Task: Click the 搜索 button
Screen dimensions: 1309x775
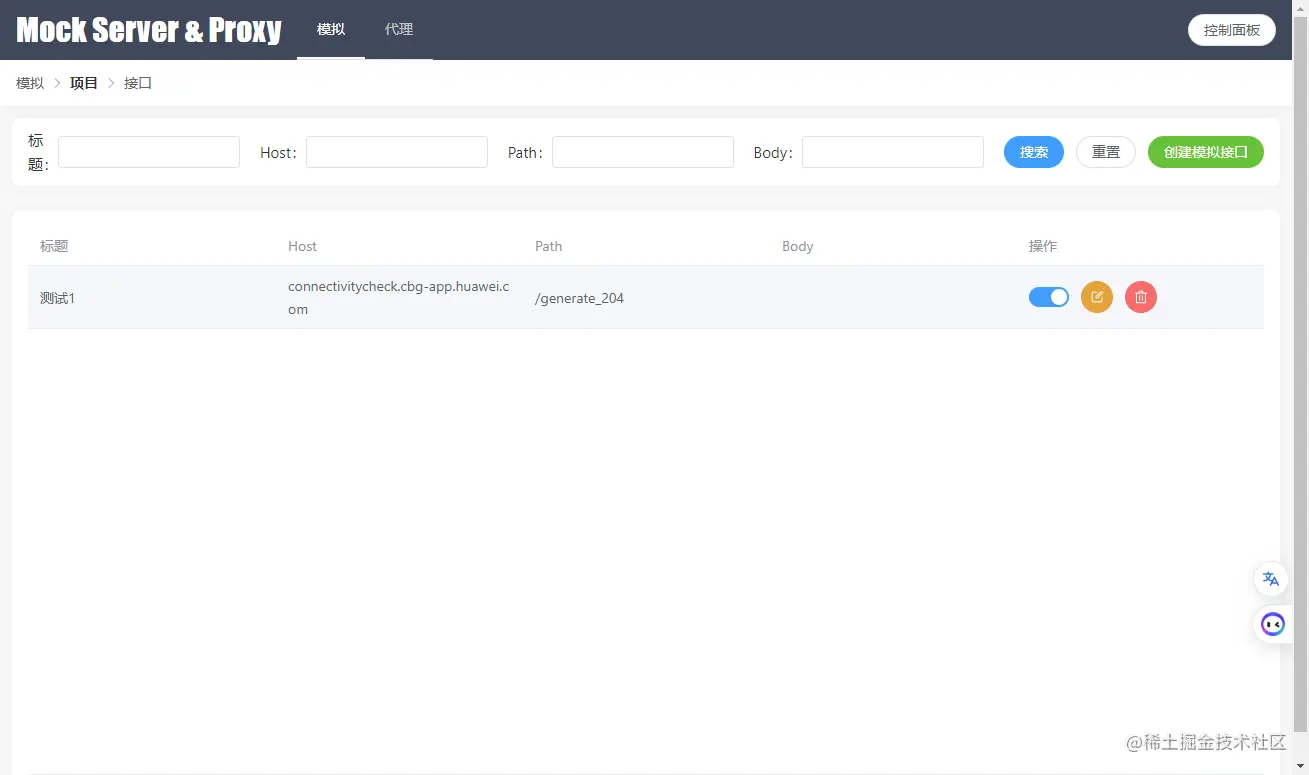Action: [1034, 152]
